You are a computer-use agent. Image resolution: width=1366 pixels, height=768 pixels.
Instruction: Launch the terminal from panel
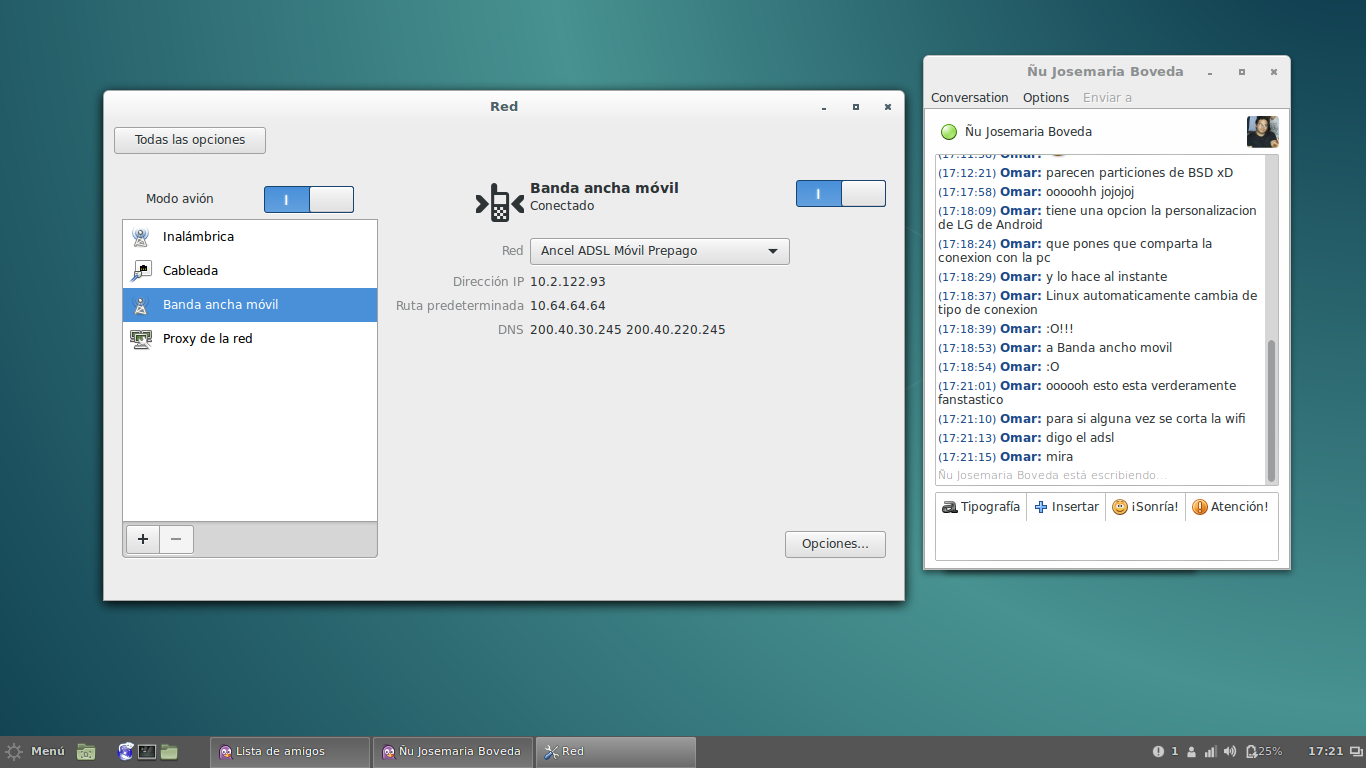coord(147,751)
